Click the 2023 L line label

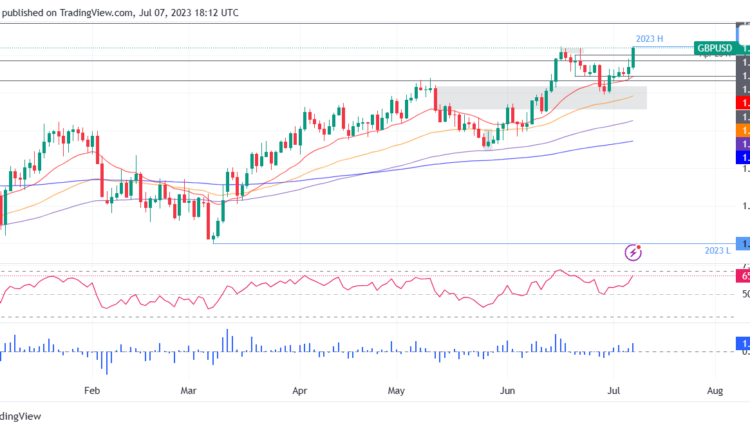[717, 250]
